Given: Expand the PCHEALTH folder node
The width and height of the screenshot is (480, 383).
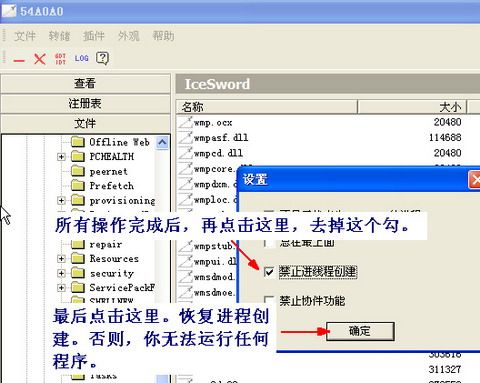Looking at the screenshot, I should pyautogui.click(x=61, y=157).
